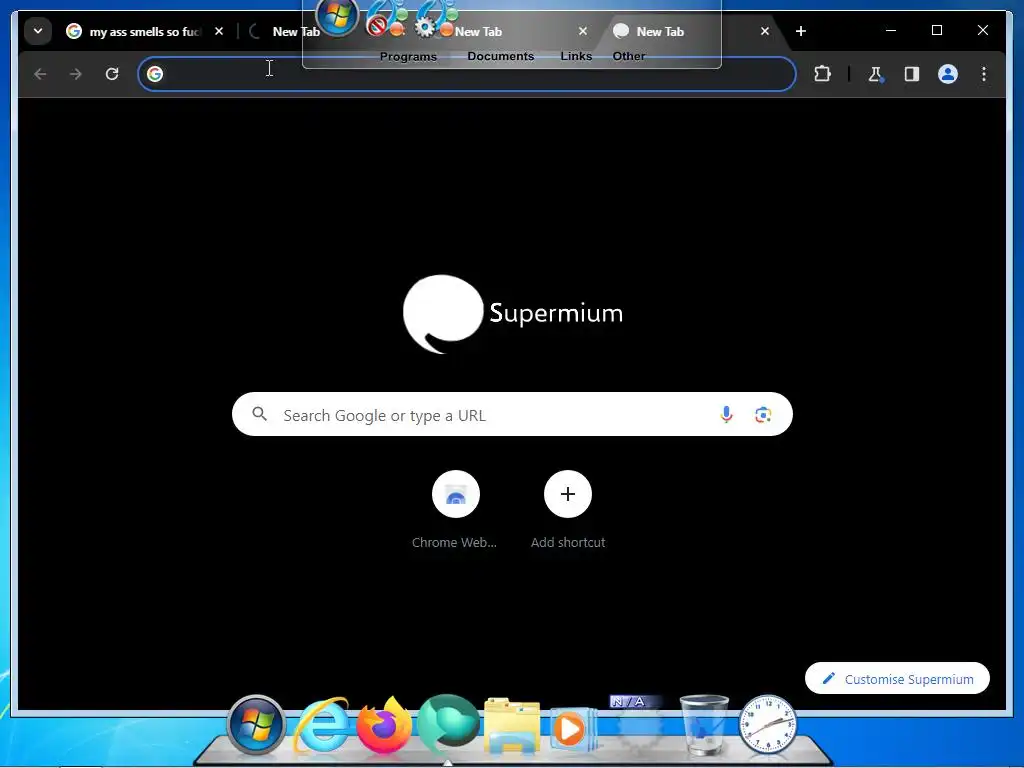Switch to the 'my ass smells' Google tab

point(136,31)
